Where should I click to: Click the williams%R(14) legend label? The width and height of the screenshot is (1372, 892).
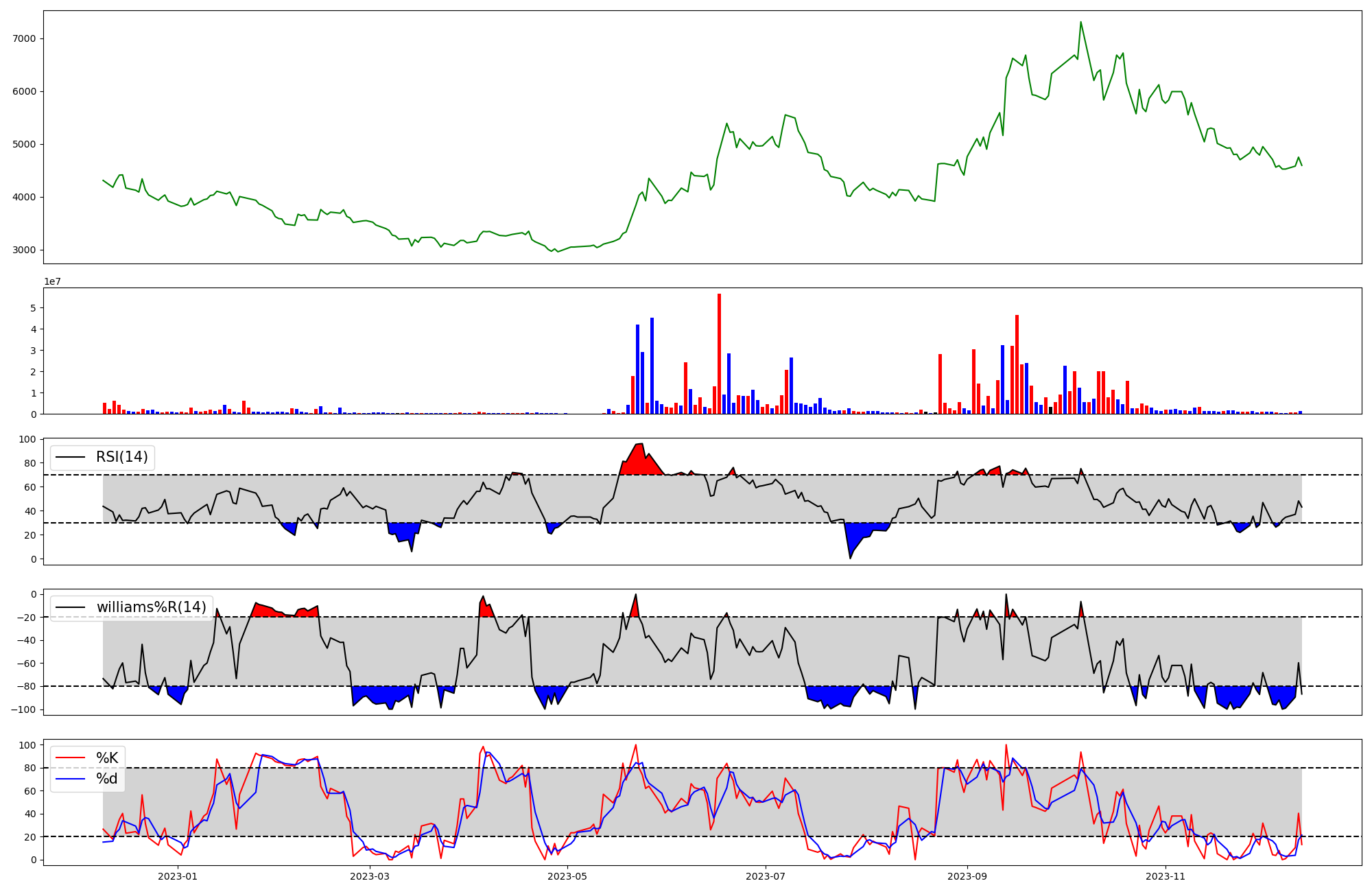pos(151,607)
